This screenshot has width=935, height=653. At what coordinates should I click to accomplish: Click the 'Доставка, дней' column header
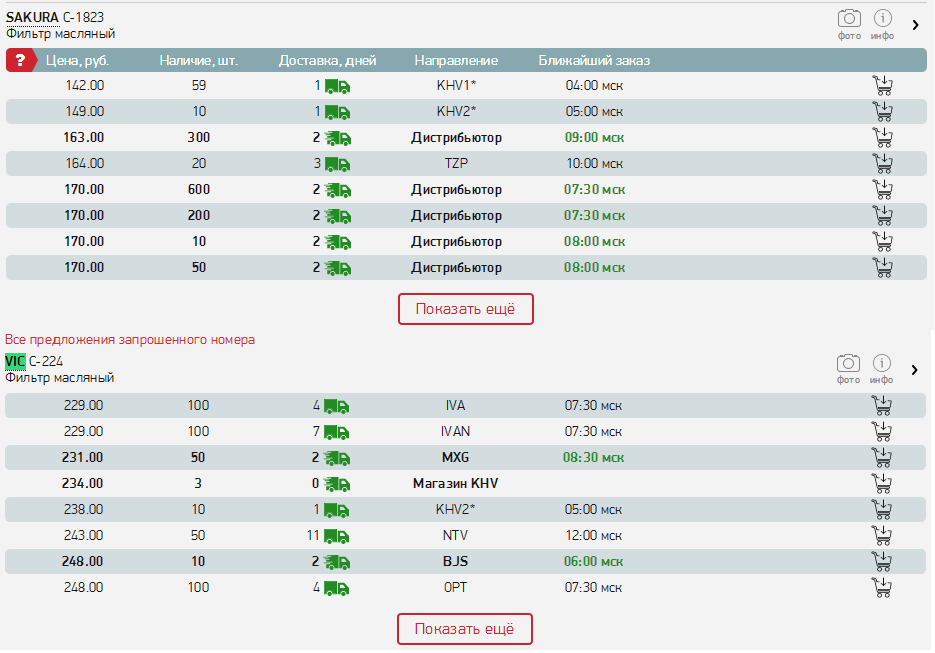[x=327, y=61]
